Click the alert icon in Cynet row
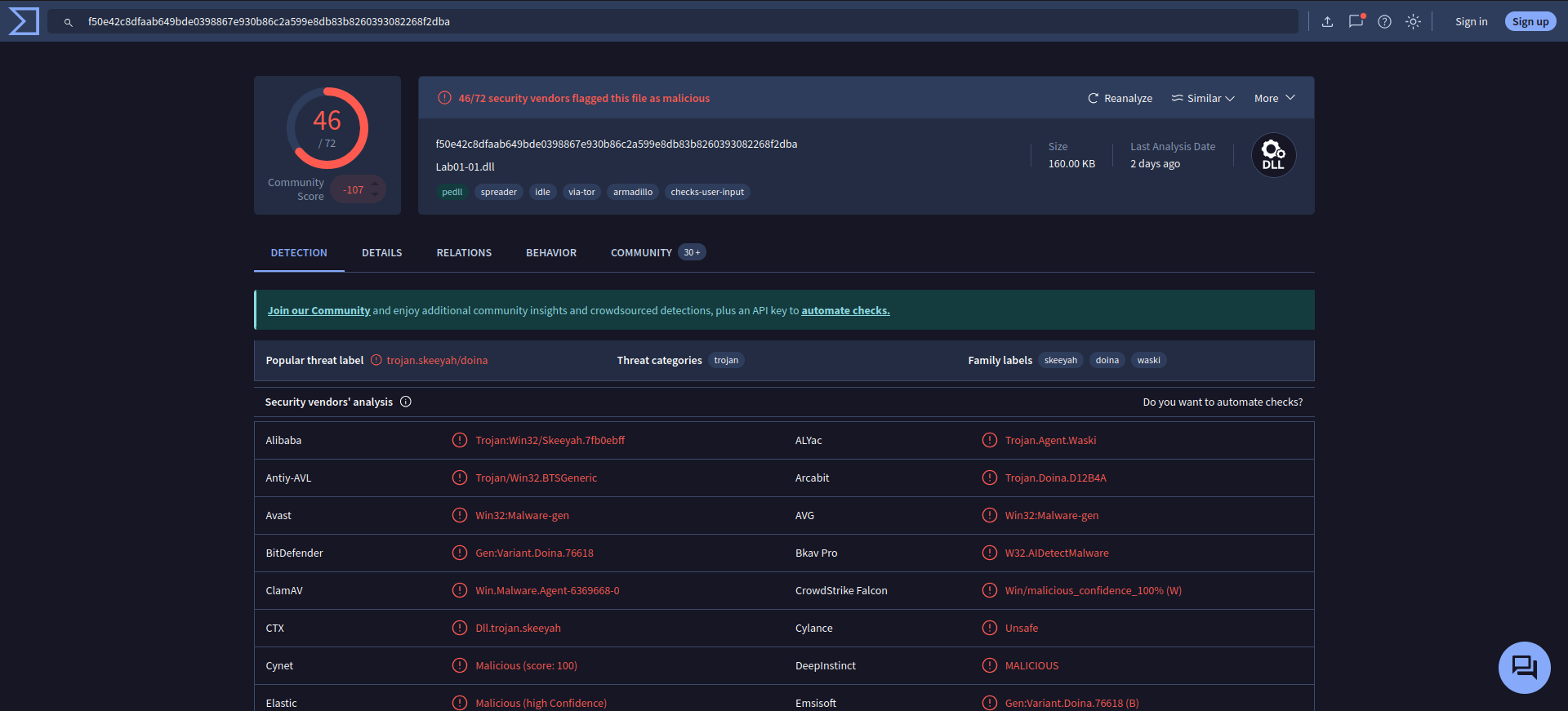This screenshot has width=1568, height=711. [x=460, y=665]
